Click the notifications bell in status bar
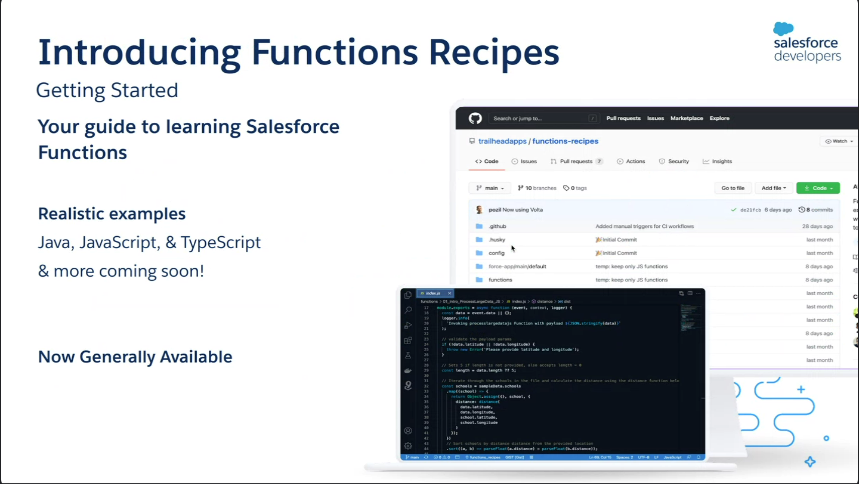Image resolution: width=859 pixels, height=484 pixels. click(698, 457)
